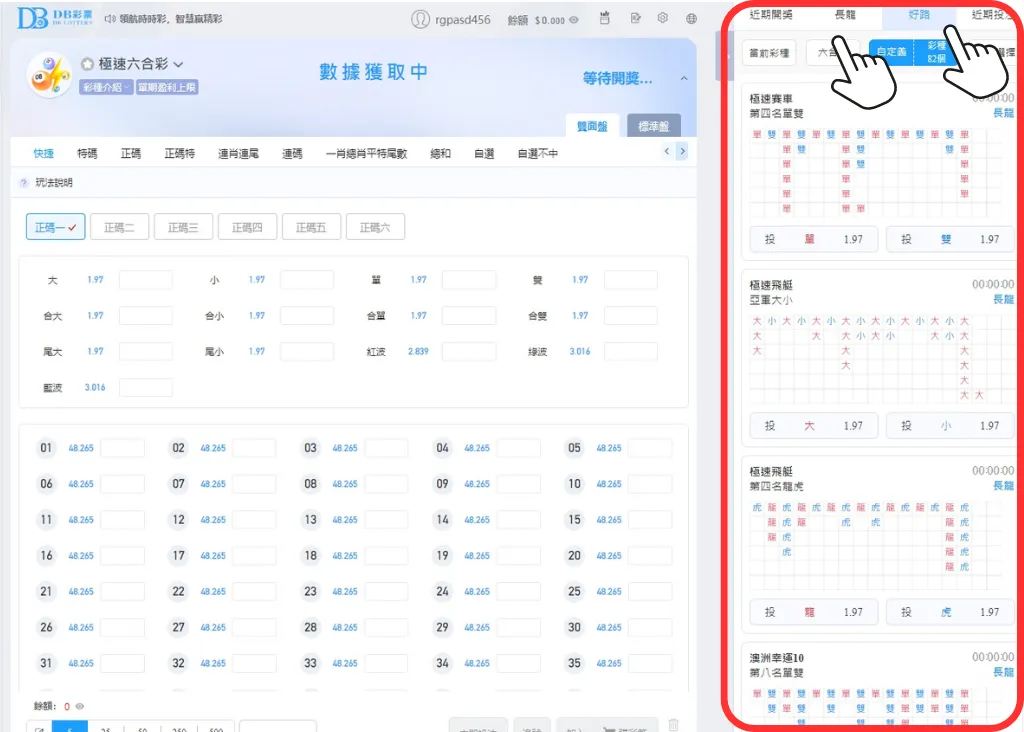Click the trash icon to clear bet slip
Viewport: 1024px width, 732px height.
[672, 722]
